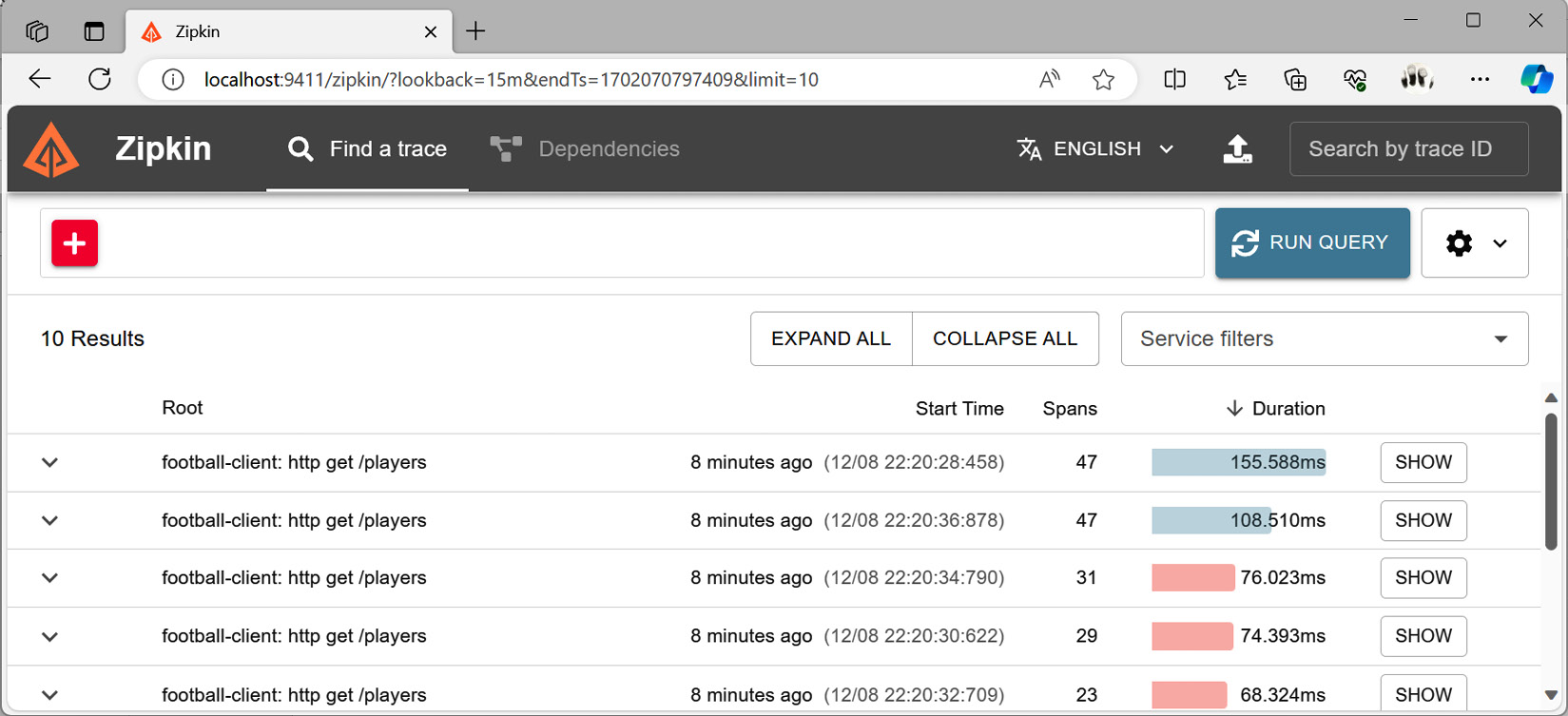Screen dimensions: 1568x716
Task: Click the browser address bar URL
Action: pyautogui.click(x=512, y=80)
